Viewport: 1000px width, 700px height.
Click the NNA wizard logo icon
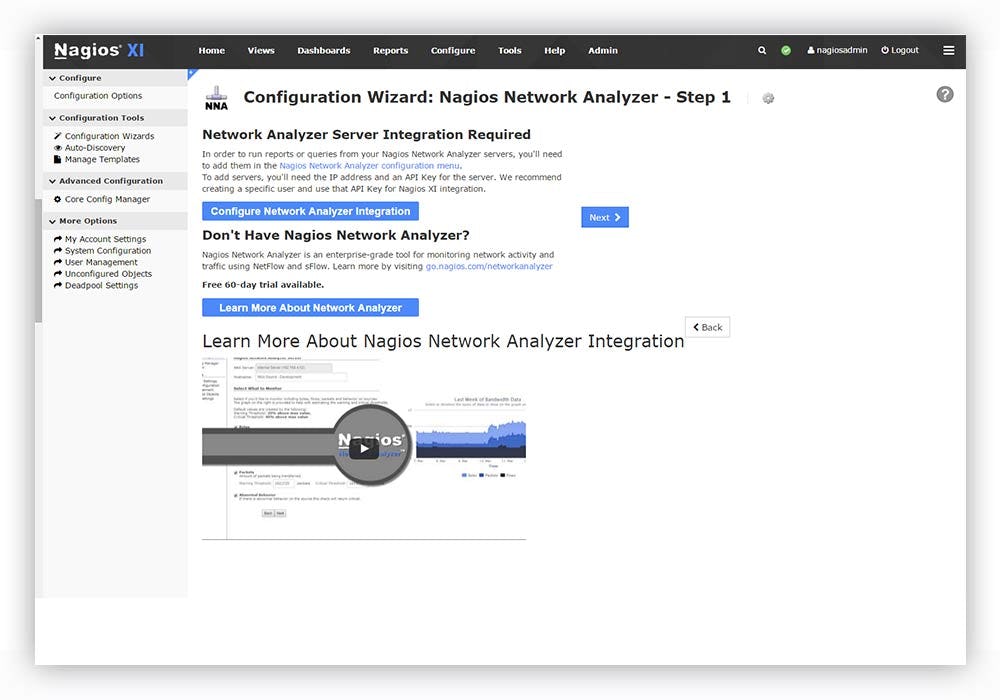[215, 97]
